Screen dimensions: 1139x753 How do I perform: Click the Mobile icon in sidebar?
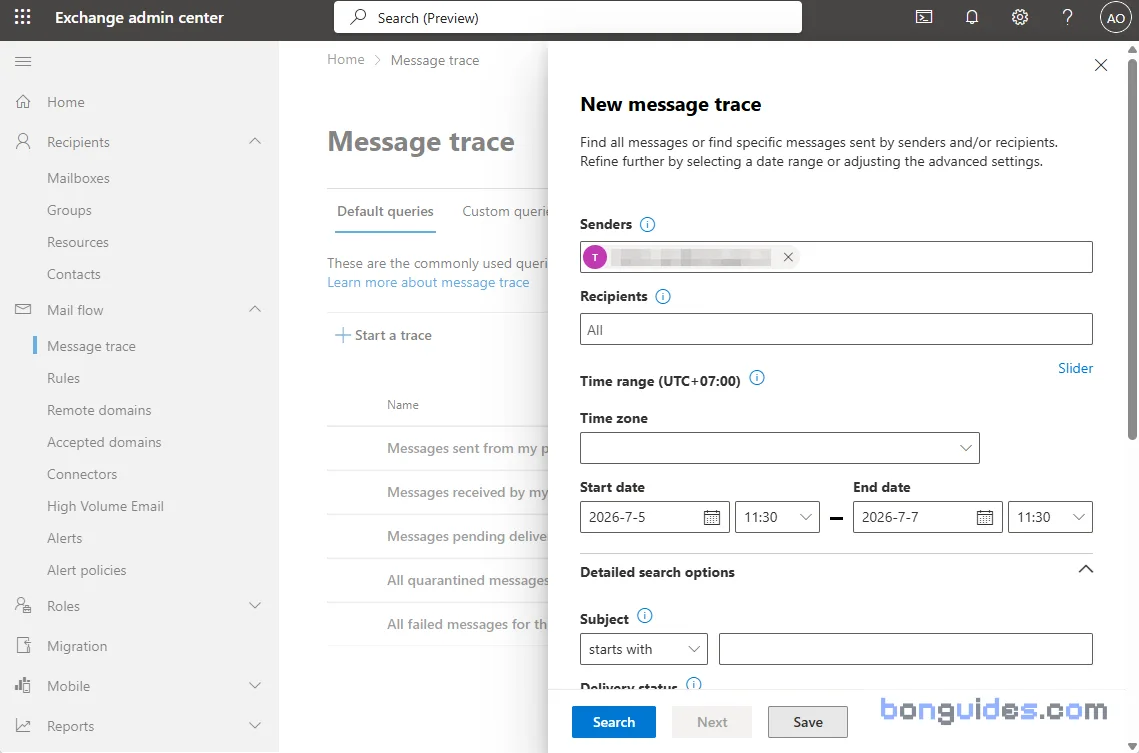pyautogui.click(x=23, y=685)
